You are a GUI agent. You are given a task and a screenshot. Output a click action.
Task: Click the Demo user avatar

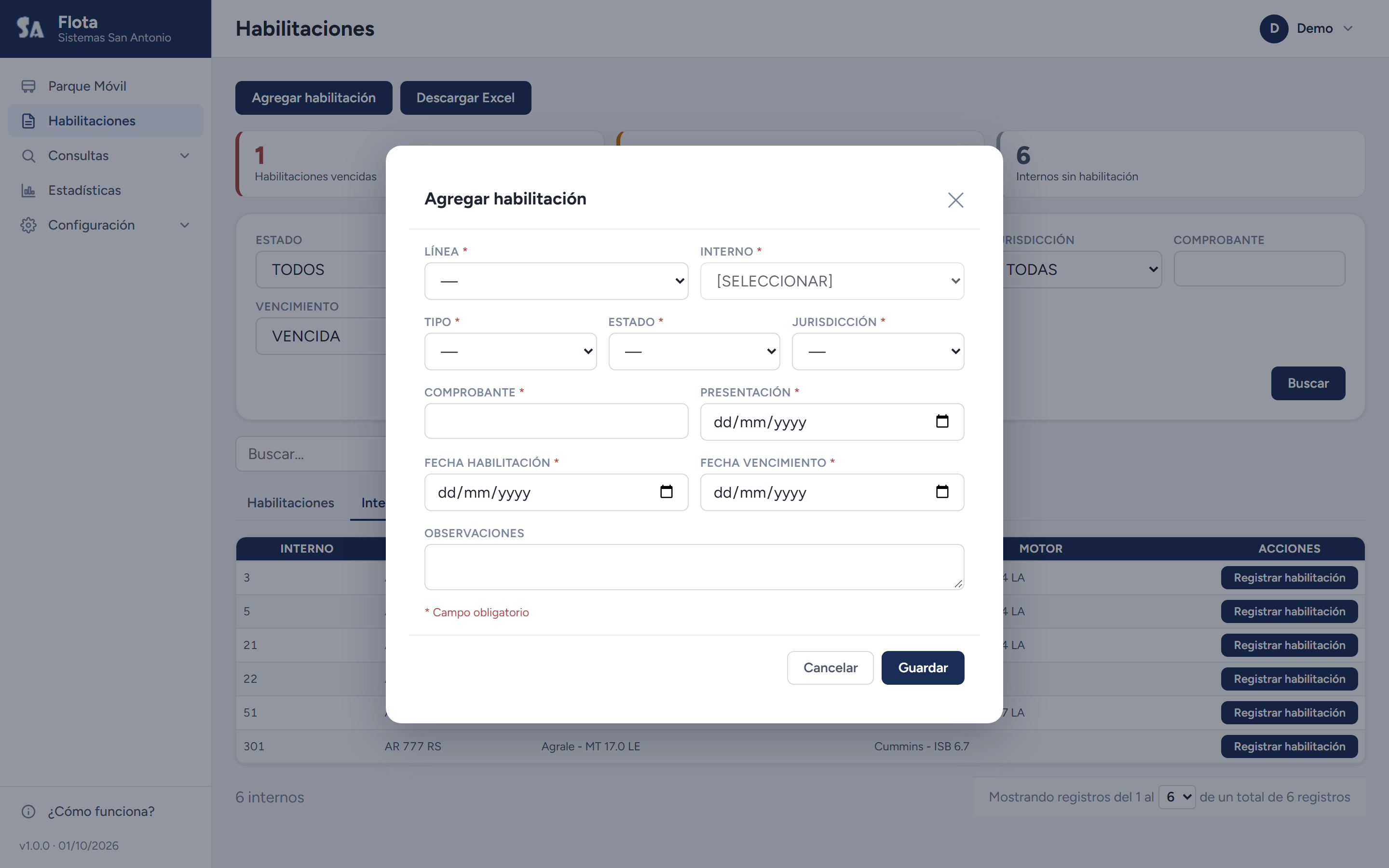[x=1274, y=29]
